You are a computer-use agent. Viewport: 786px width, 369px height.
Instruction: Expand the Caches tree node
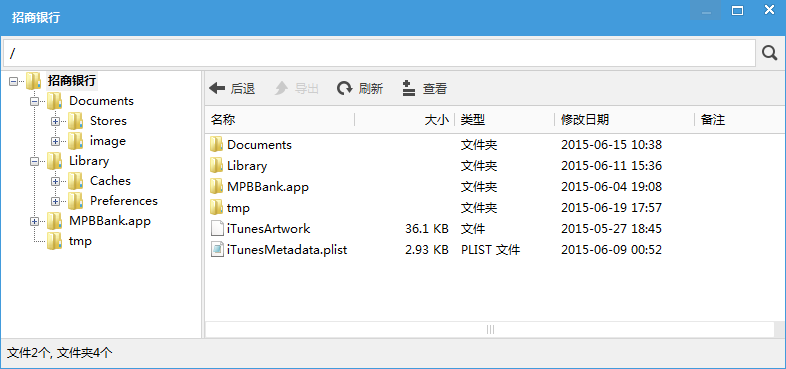click(55, 181)
